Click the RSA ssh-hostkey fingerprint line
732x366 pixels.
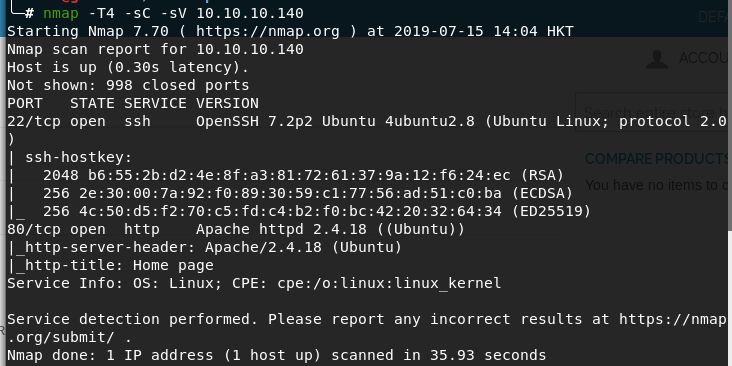(x=303, y=176)
